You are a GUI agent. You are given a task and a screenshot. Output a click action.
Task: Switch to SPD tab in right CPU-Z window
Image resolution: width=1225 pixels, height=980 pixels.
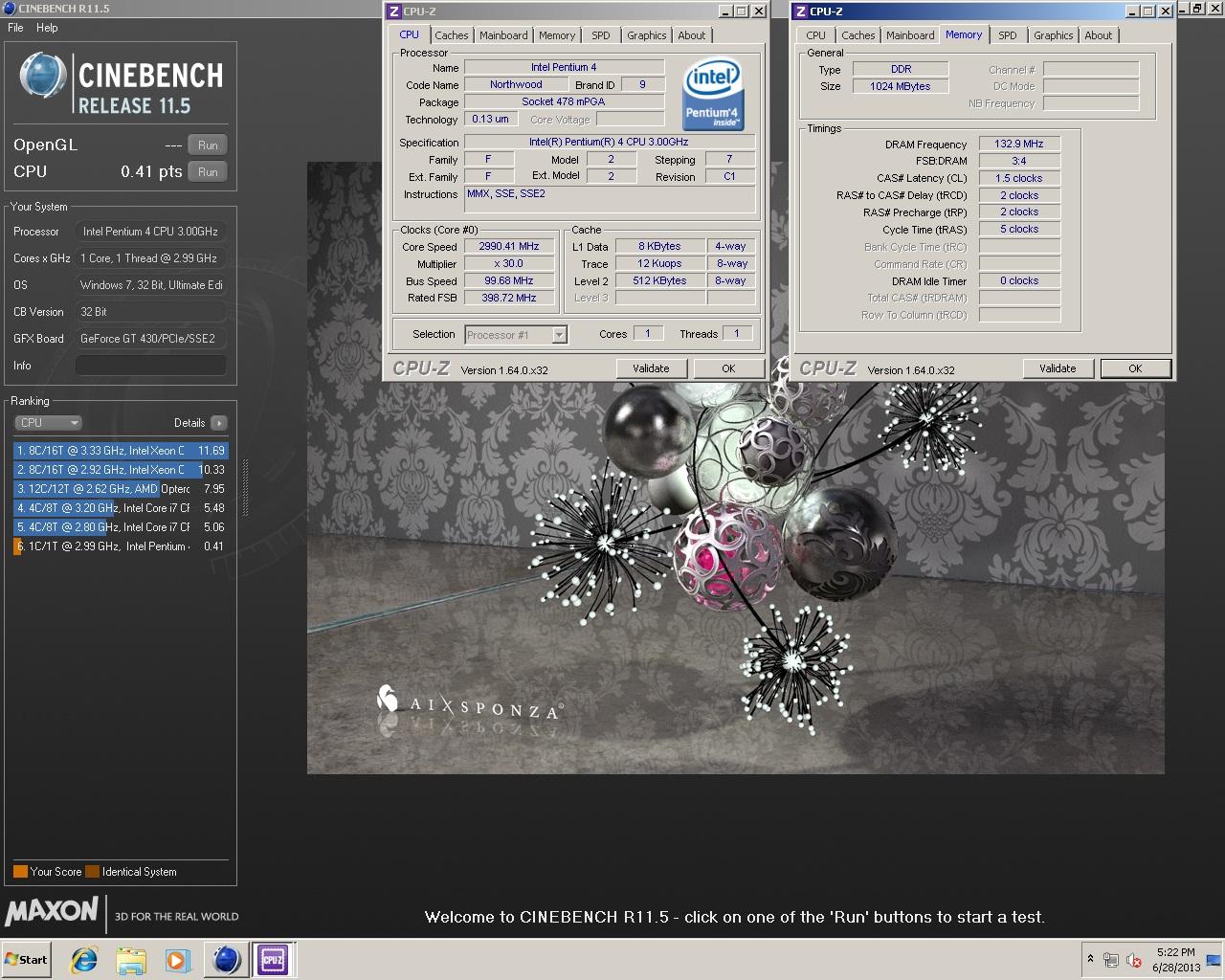tap(1008, 35)
